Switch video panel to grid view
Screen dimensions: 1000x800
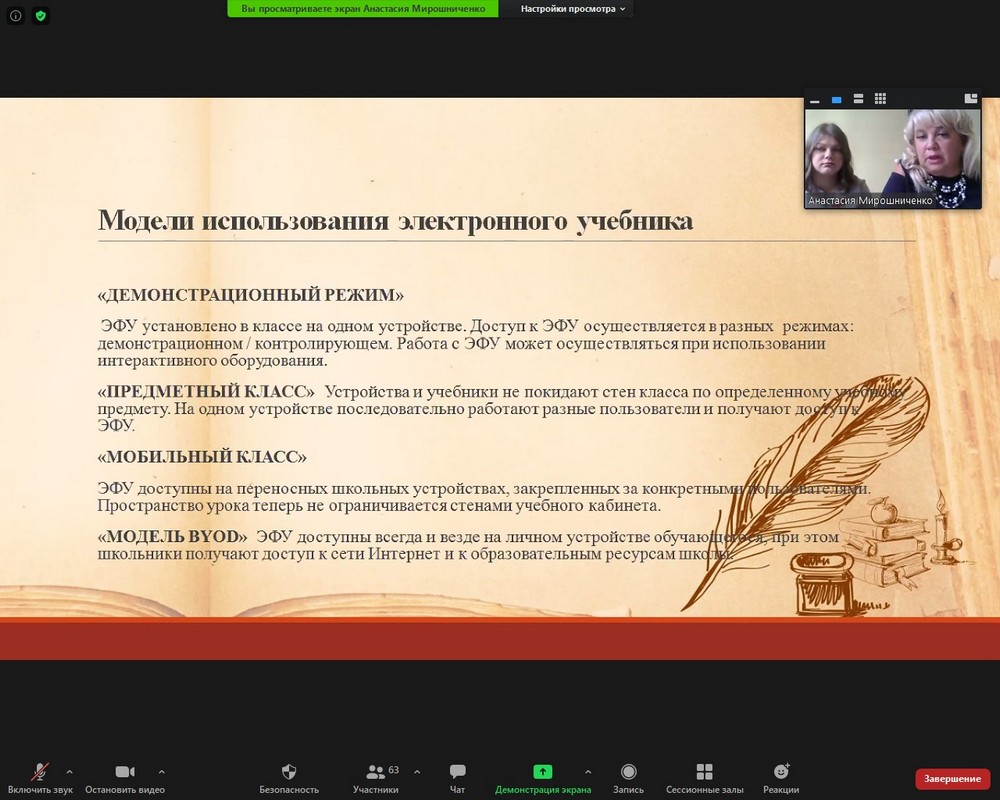(880, 99)
